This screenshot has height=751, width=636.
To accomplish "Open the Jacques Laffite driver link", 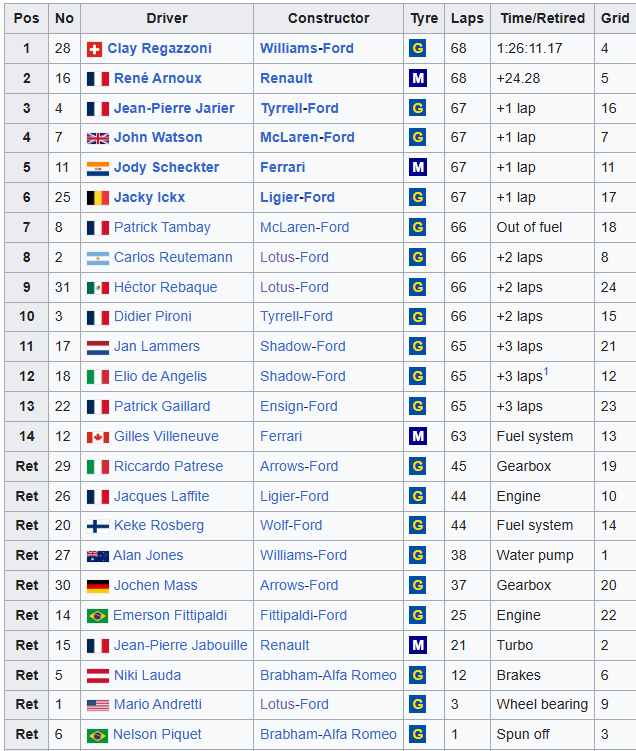I will coord(161,496).
